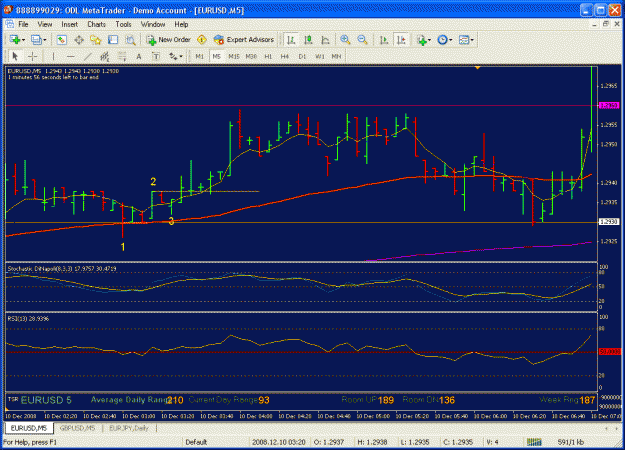Click the yellow diamond alert icon
625x450 pixels.
(202, 40)
